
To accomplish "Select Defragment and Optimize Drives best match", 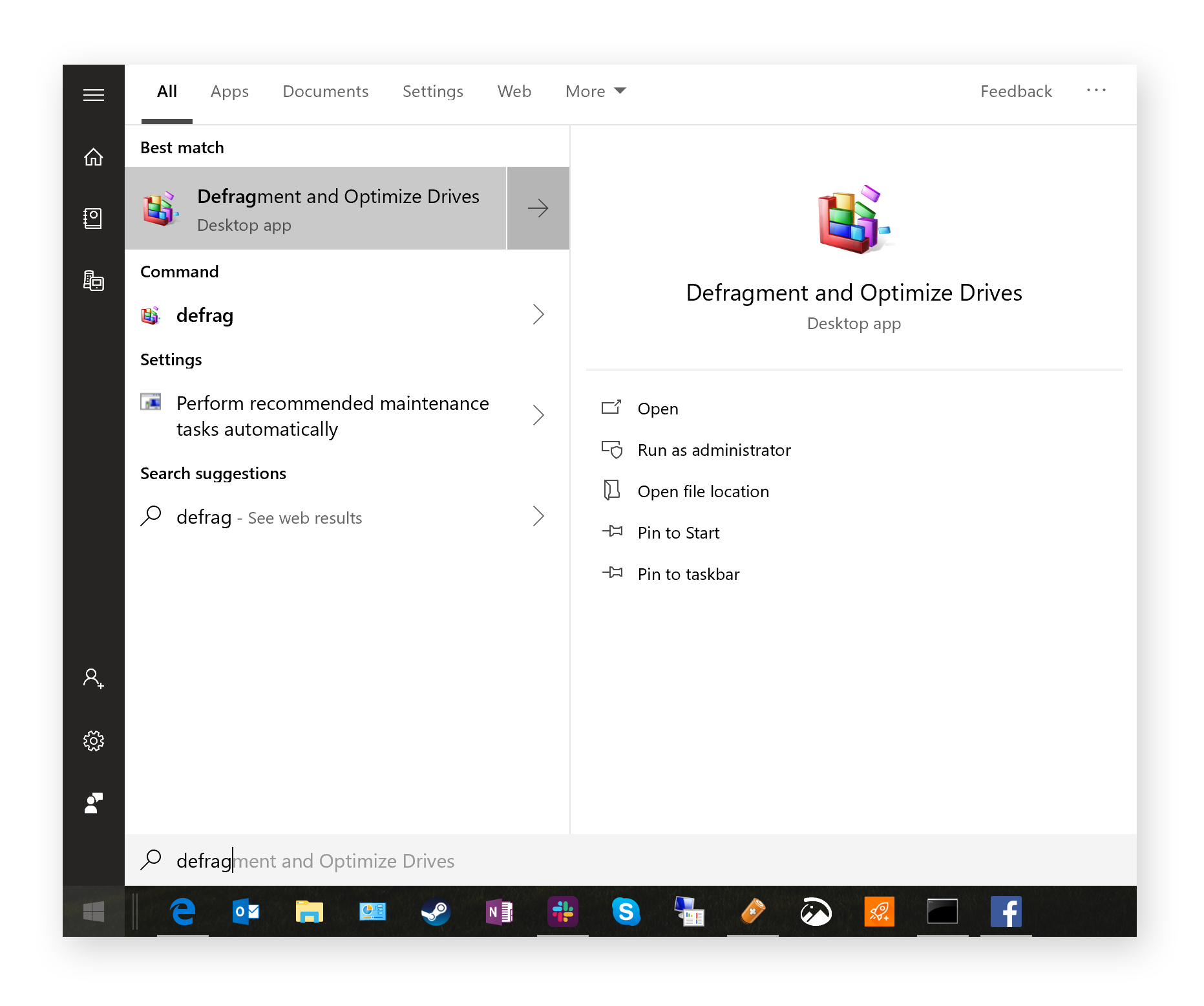I will coord(315,208).
